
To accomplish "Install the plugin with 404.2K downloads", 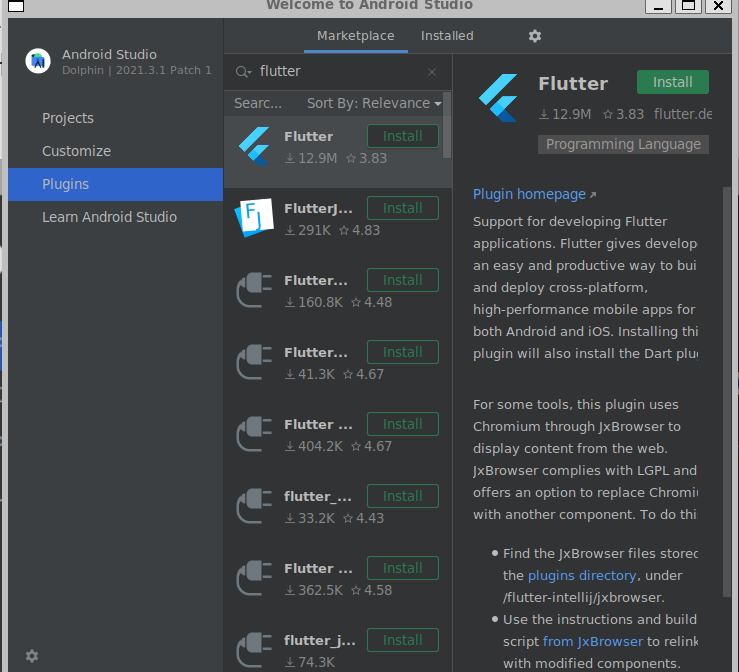I will [402, 425].
